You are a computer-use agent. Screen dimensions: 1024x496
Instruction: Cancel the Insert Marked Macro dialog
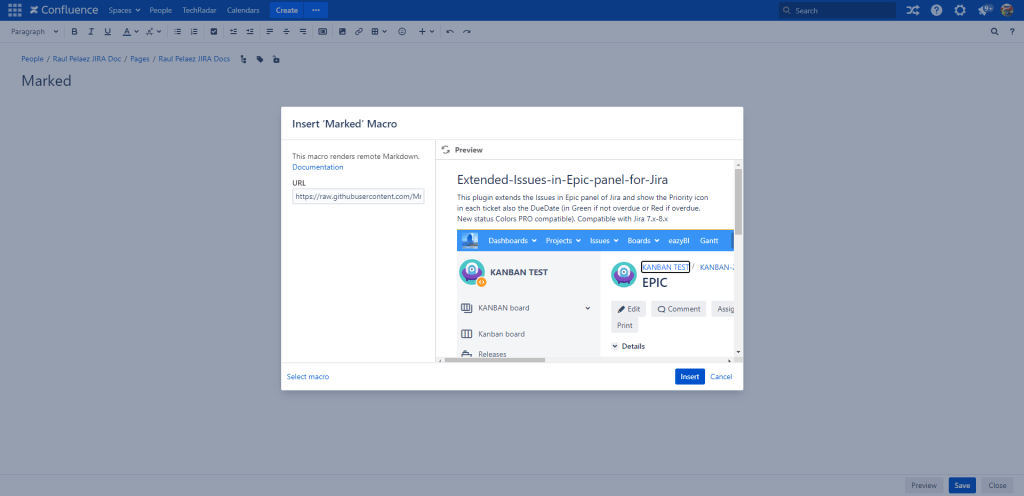pos(721,377)
